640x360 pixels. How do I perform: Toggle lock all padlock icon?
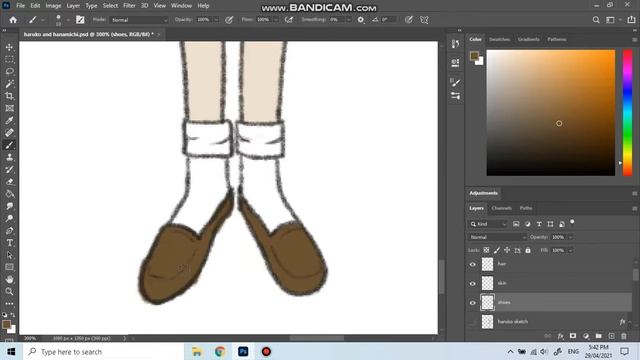528,250
